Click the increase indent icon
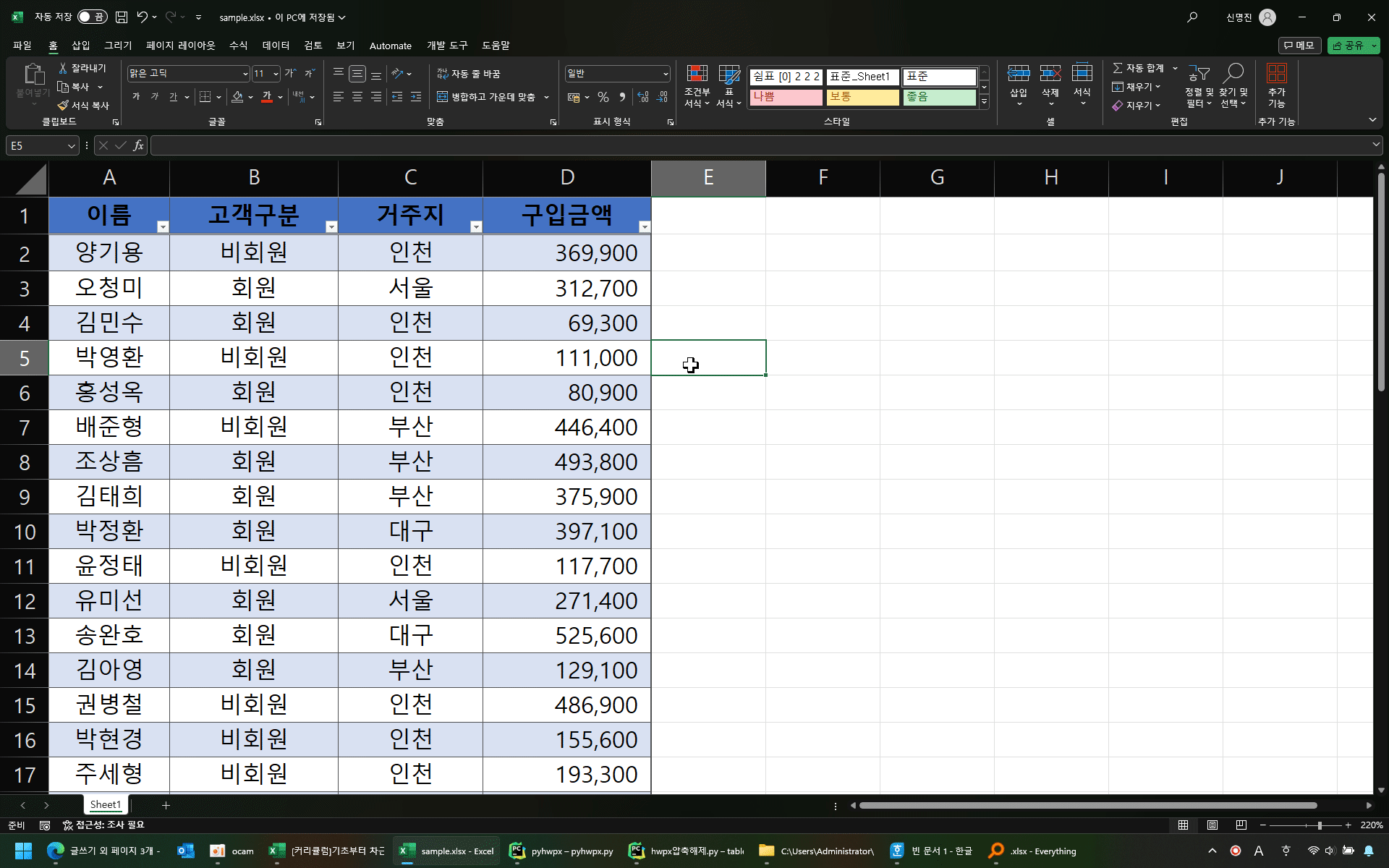 (x=416, y=97)
